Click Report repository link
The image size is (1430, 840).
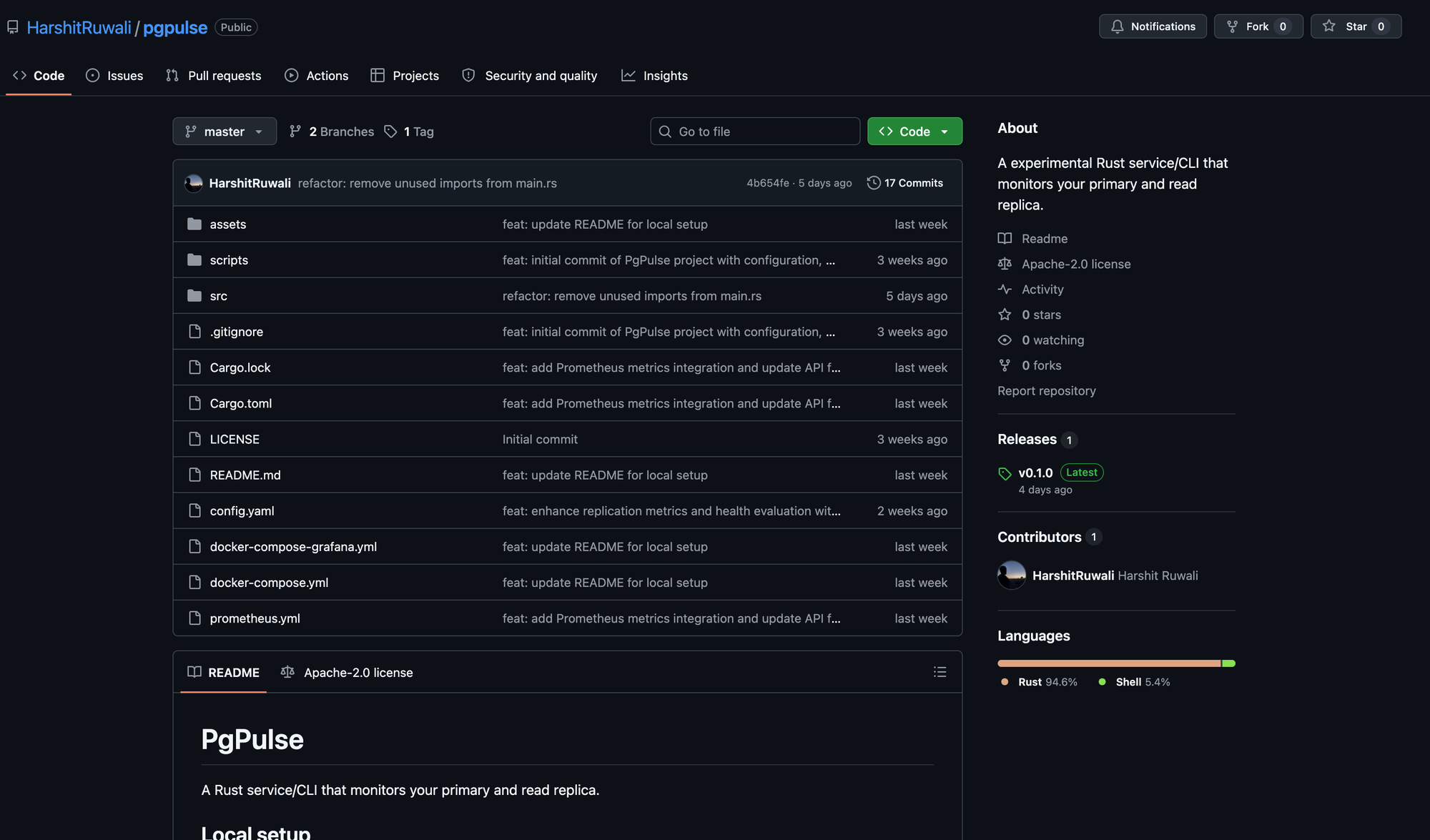click(x=1047, y=391)
